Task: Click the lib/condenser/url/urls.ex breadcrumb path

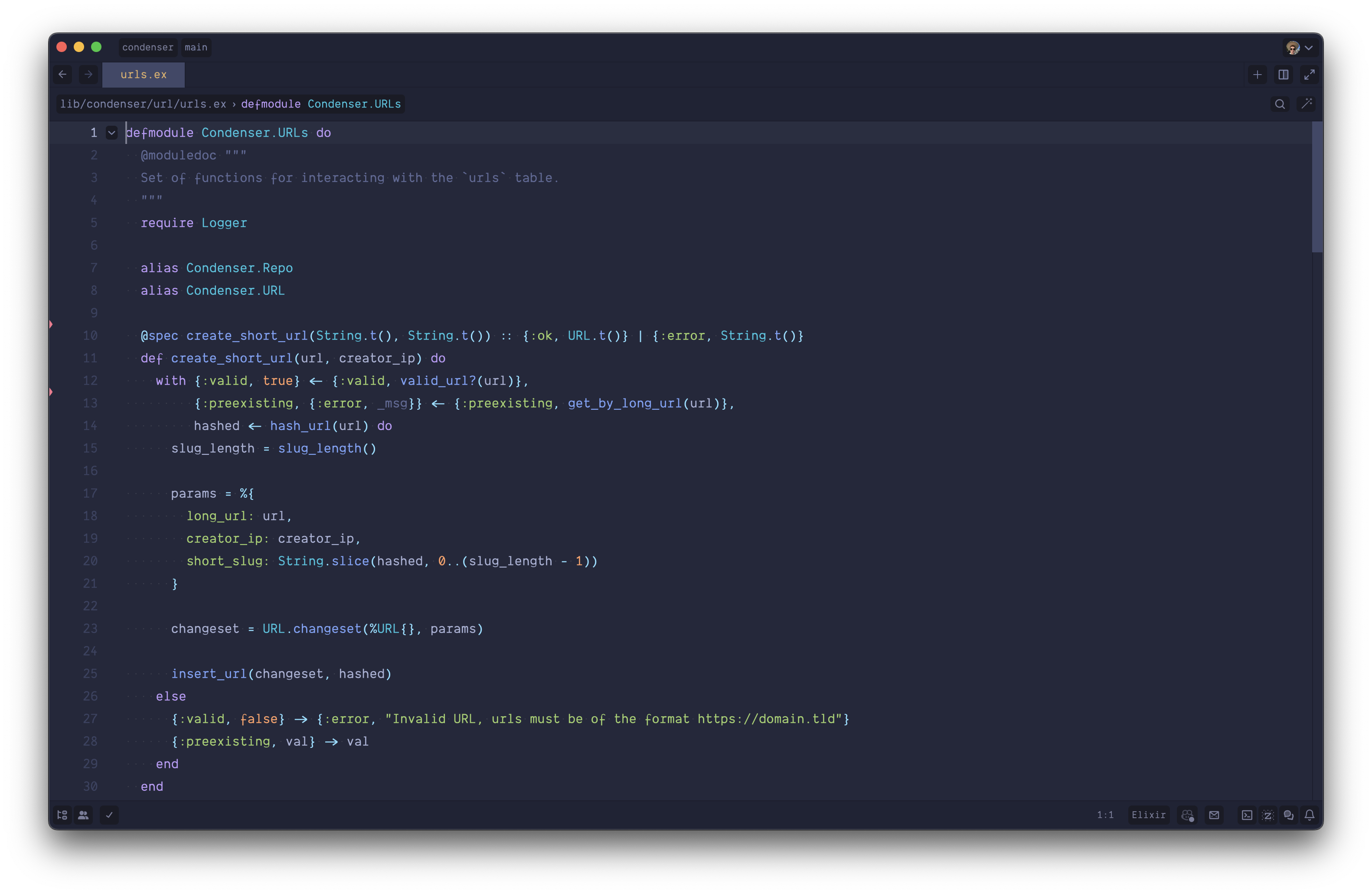Action: (x=143, y=104)
